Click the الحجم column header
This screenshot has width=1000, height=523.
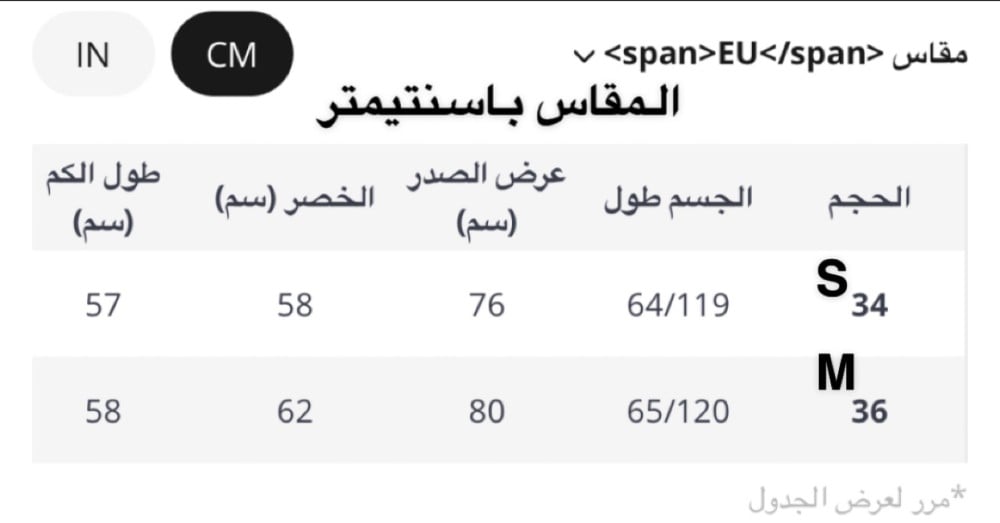tap(869, 197)
